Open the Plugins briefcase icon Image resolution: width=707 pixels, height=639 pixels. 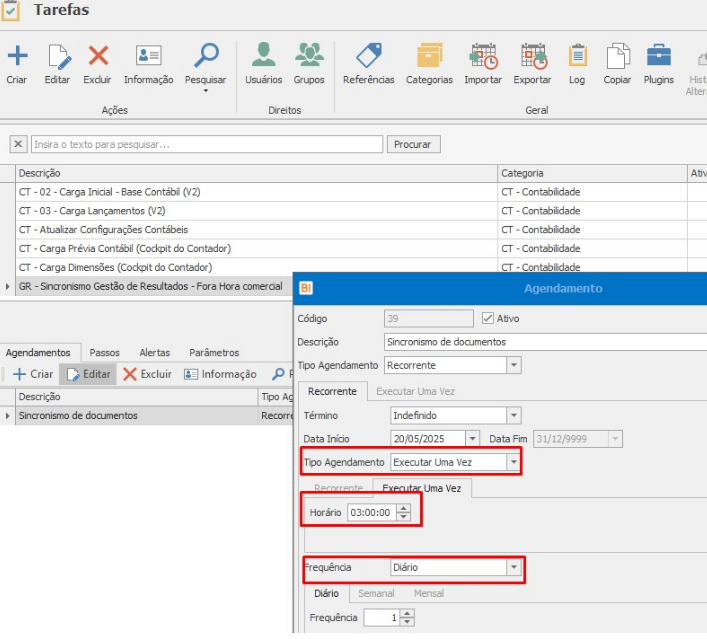pyautogui.click(x=659, y=55)
